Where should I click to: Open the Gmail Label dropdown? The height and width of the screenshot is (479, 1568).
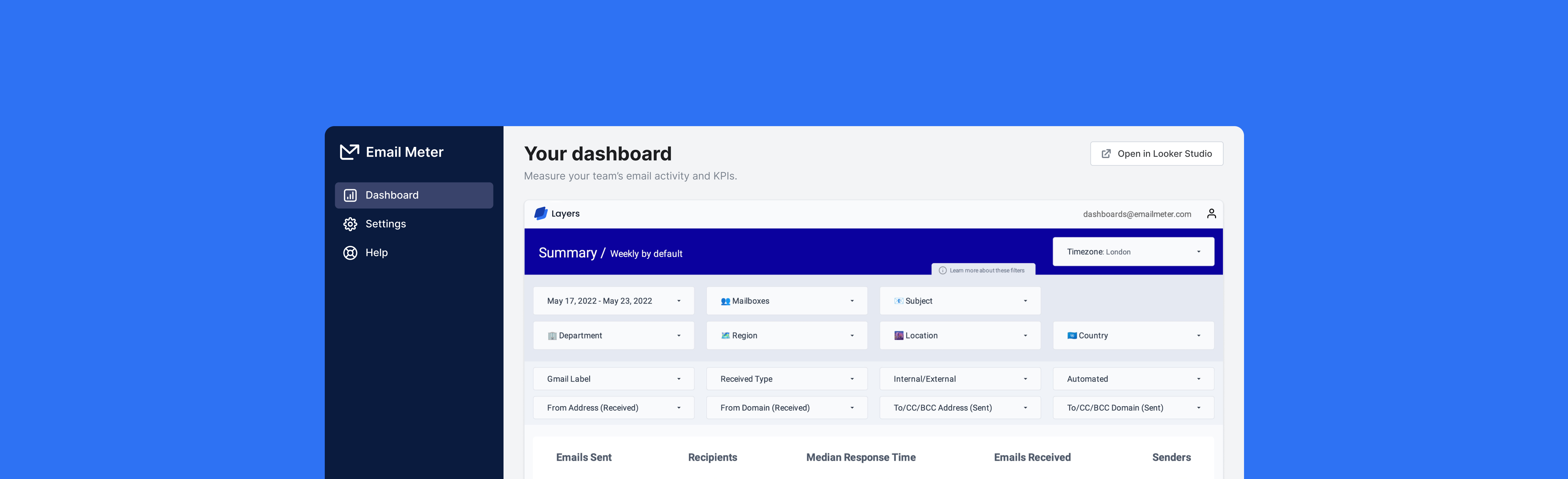click(x=614, y=379)
